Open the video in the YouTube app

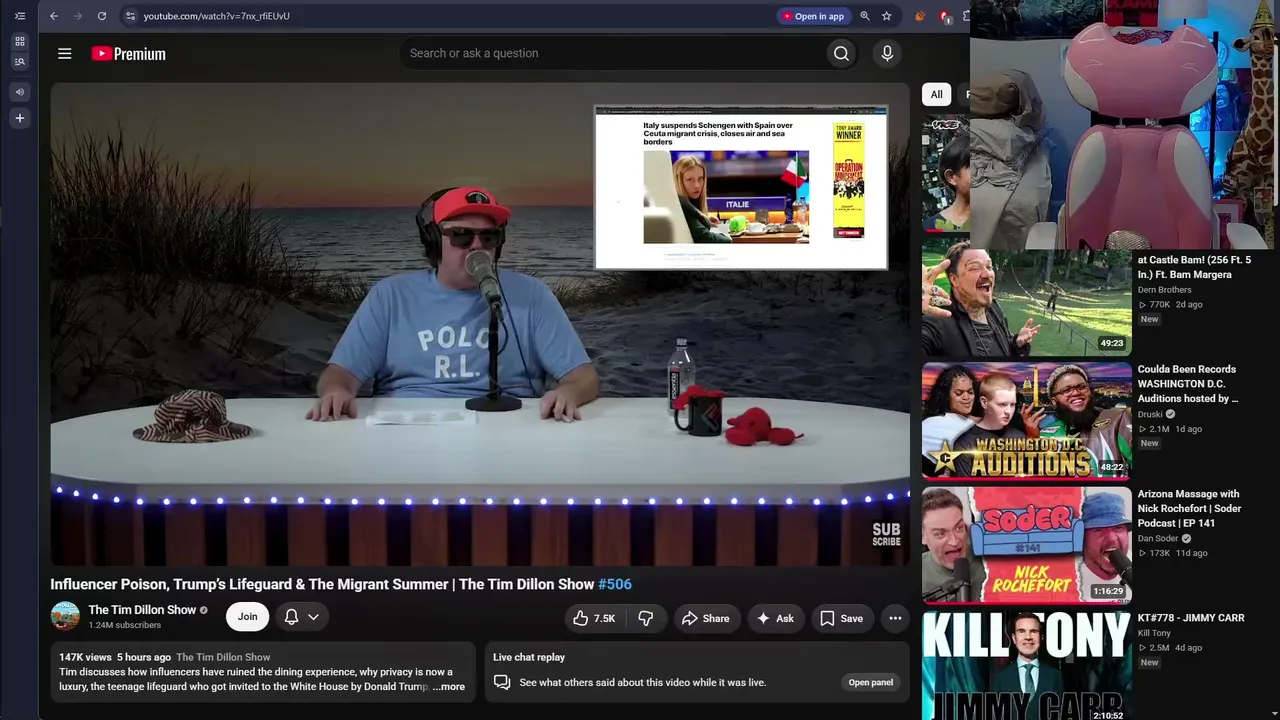click(x=814, y=16)
